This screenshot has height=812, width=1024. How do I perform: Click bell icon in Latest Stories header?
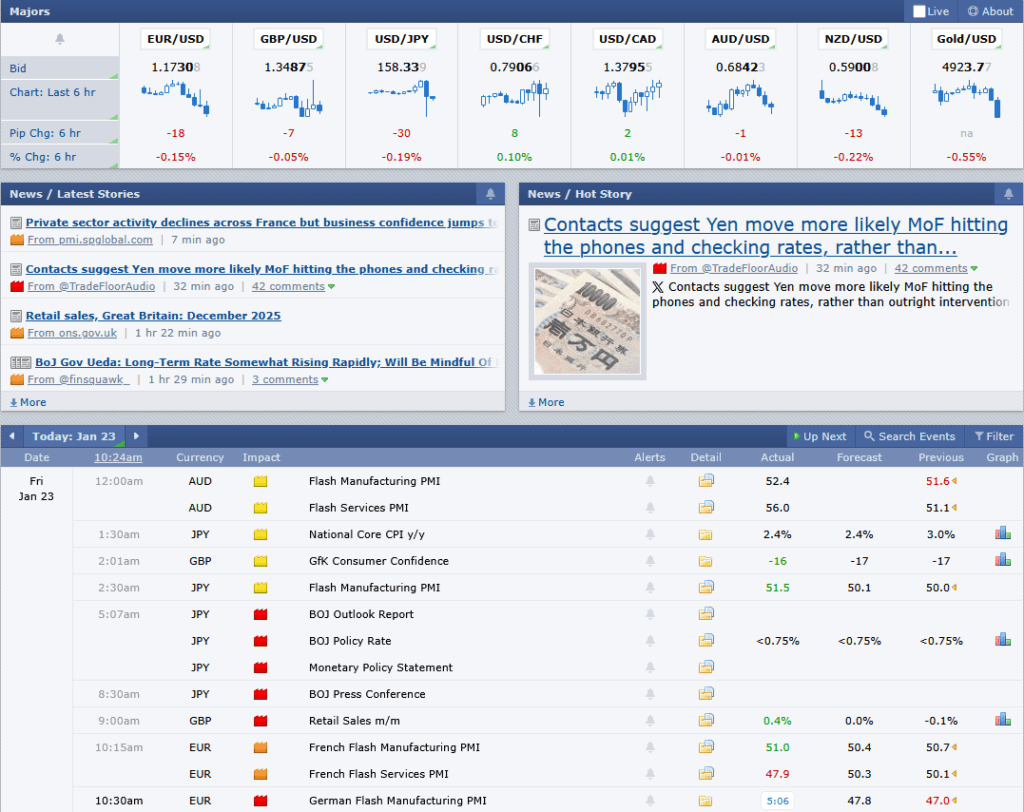(x=490, y=194)
